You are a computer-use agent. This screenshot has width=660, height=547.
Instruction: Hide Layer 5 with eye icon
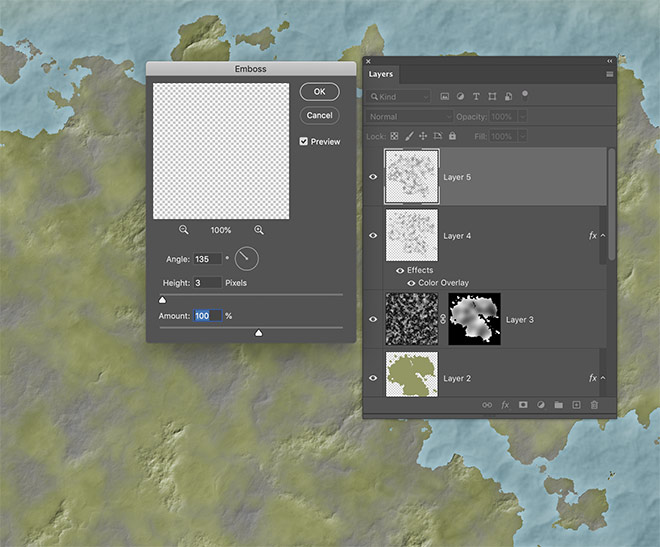[x=374, y=177]
